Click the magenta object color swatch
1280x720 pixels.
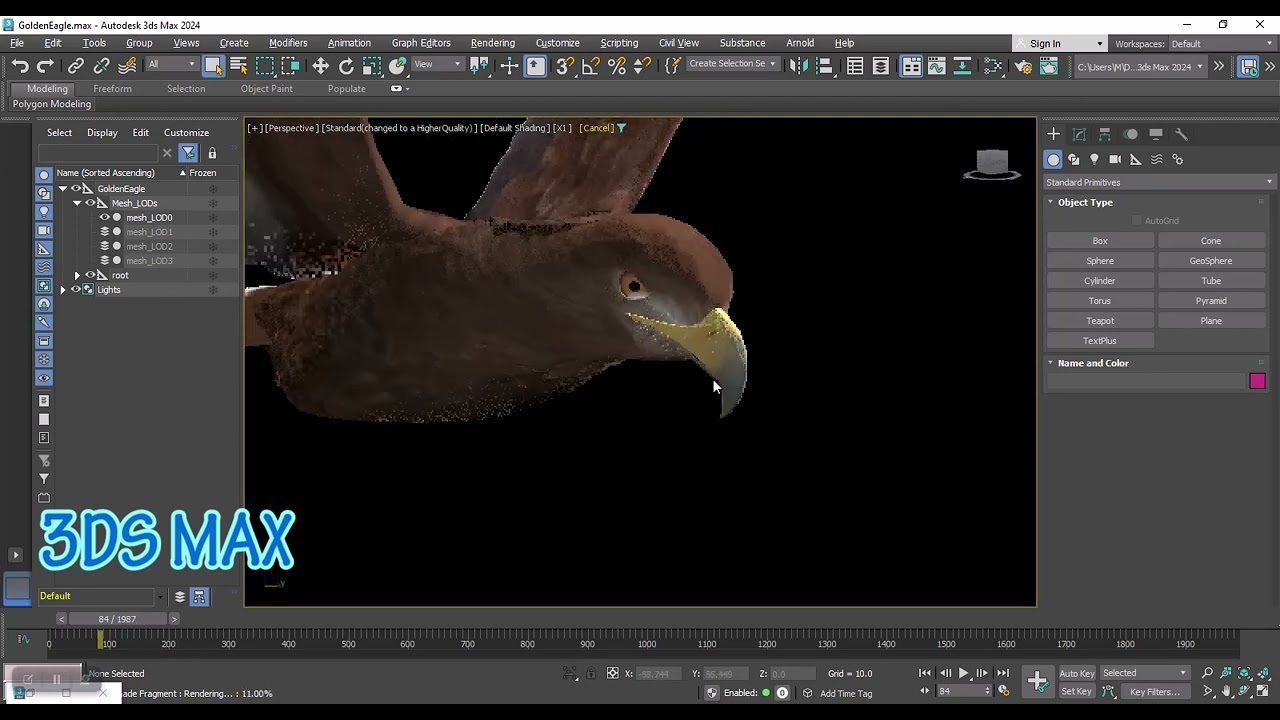point(1257,381)
